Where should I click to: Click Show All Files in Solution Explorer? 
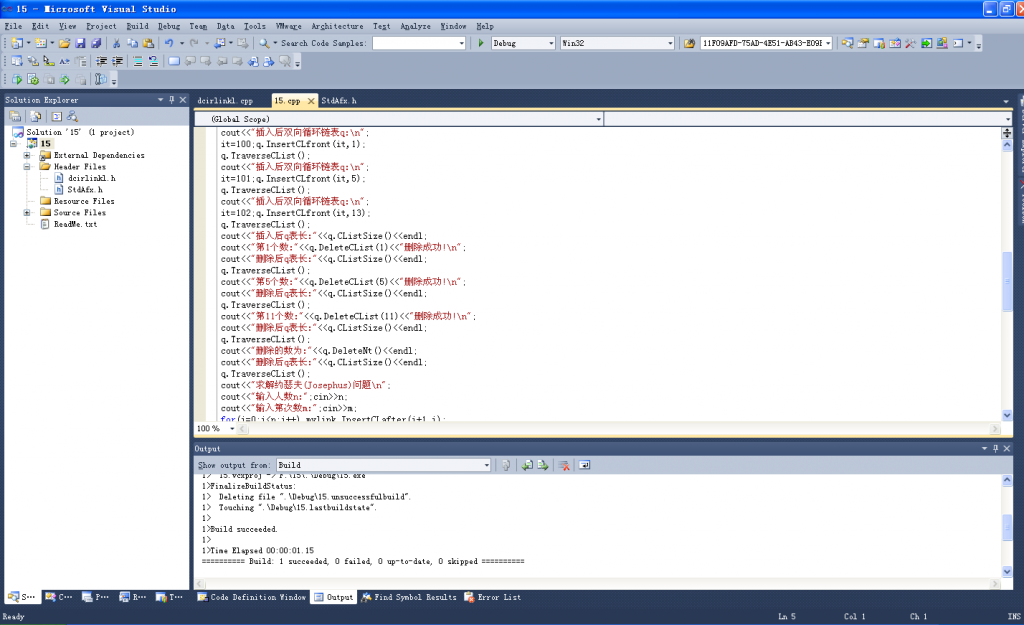click(35, 116)
